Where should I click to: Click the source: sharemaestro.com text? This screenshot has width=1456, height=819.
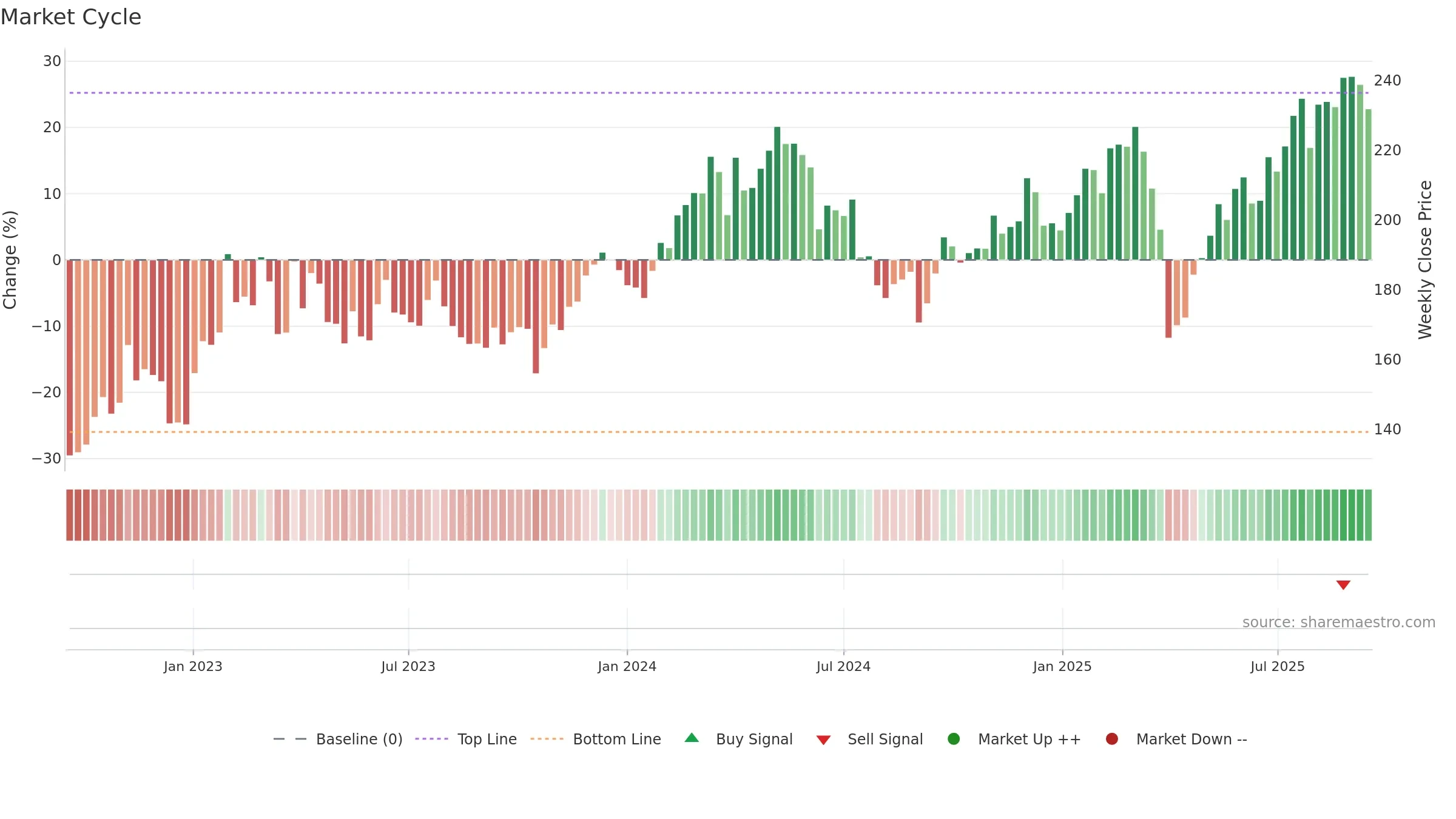[1339, 622]
